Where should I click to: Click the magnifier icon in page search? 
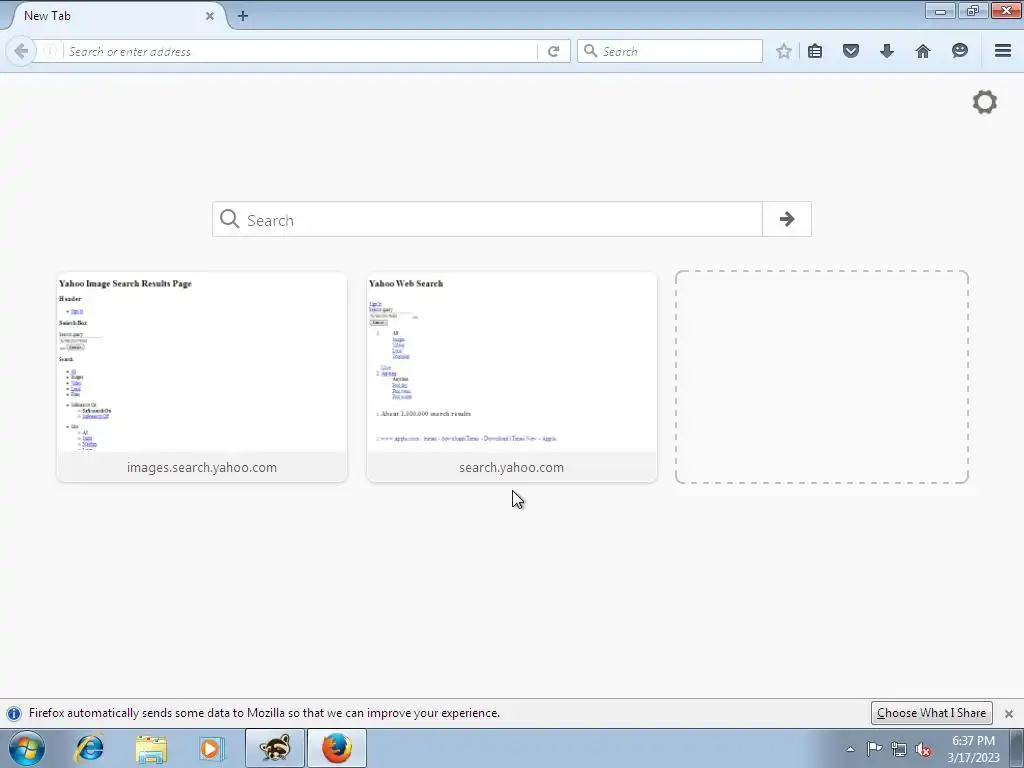click(x=229, y=219)
